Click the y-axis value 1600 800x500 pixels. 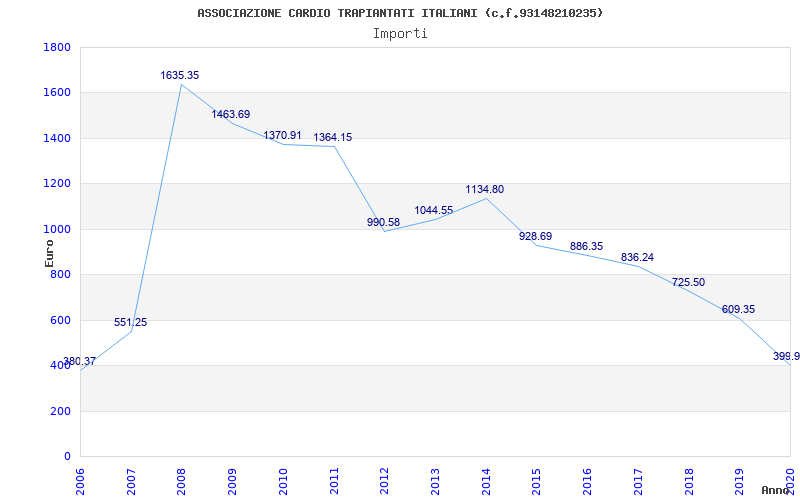point(57,93)
